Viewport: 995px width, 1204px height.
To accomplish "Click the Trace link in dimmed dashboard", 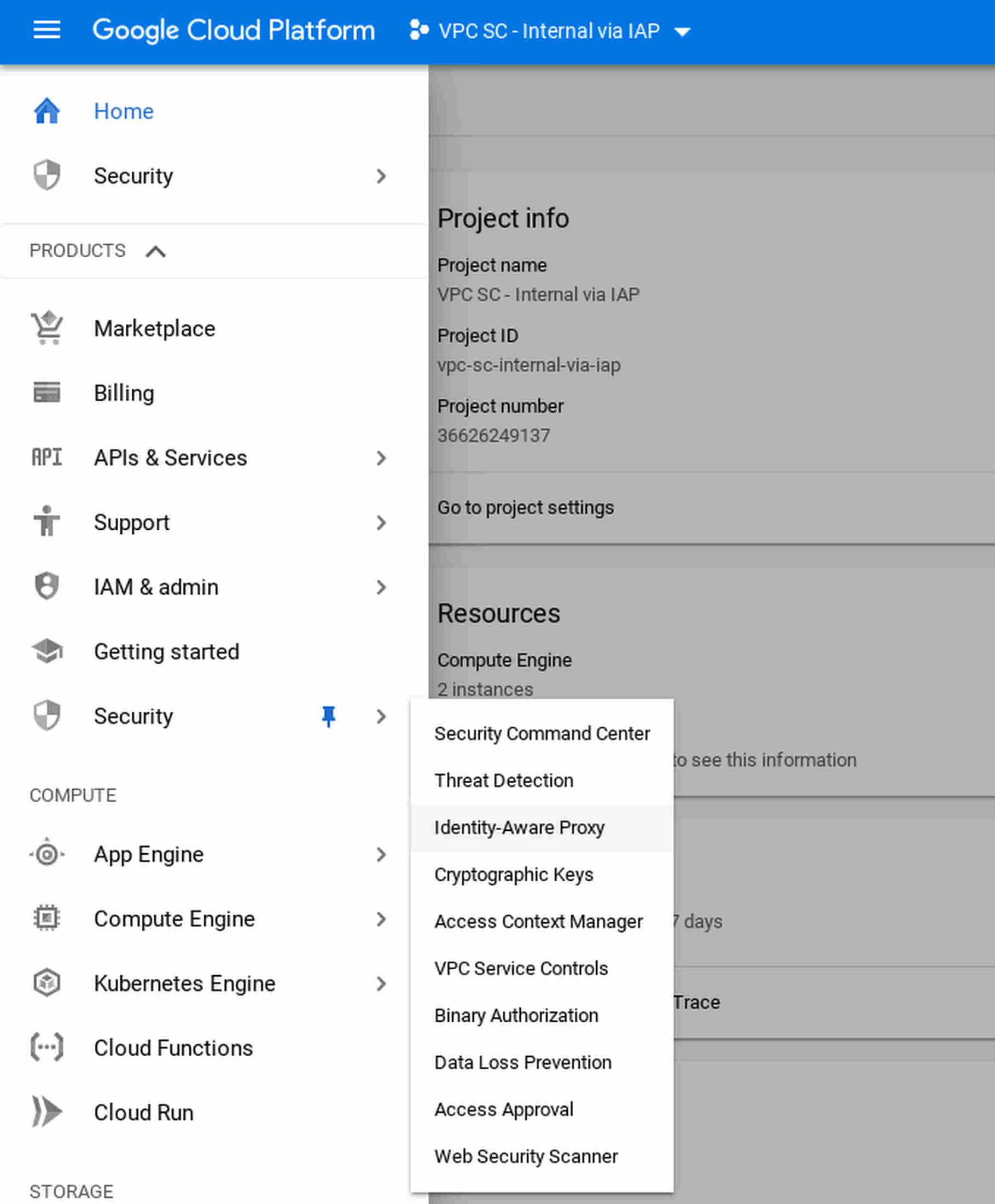I will click(696, 1002).
